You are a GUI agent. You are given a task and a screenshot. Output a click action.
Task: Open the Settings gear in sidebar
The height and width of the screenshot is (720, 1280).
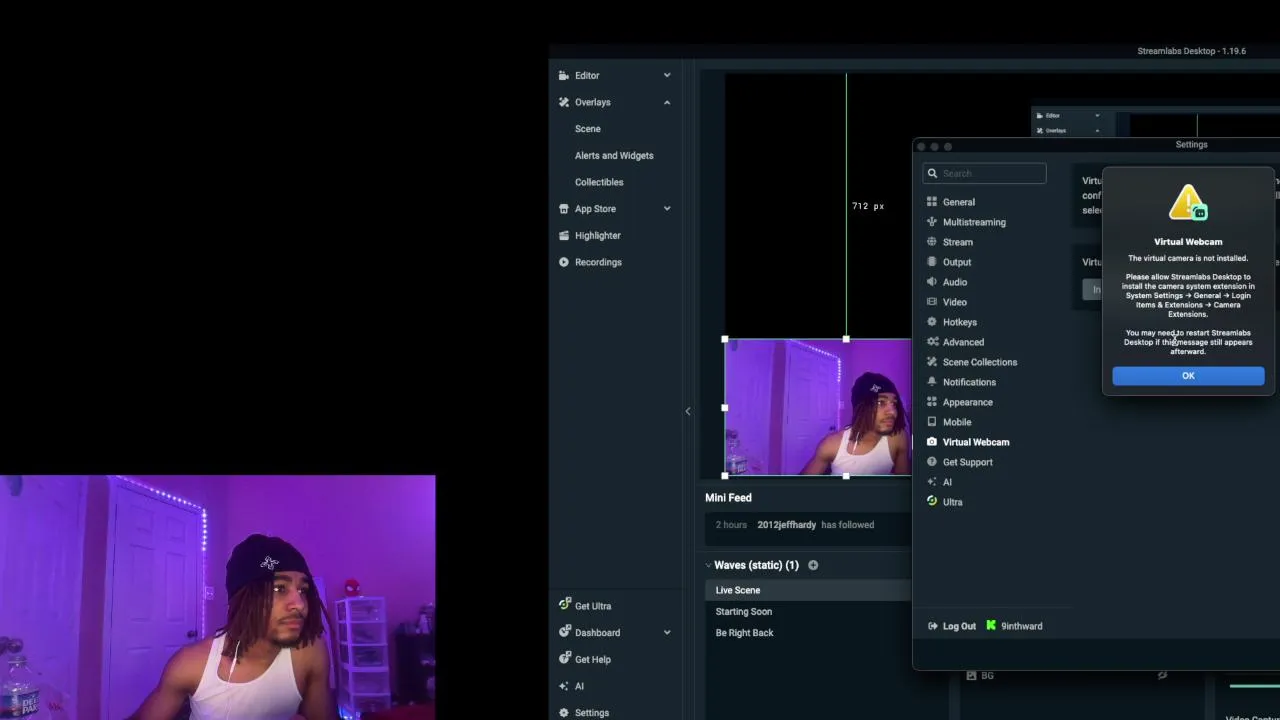564,713
